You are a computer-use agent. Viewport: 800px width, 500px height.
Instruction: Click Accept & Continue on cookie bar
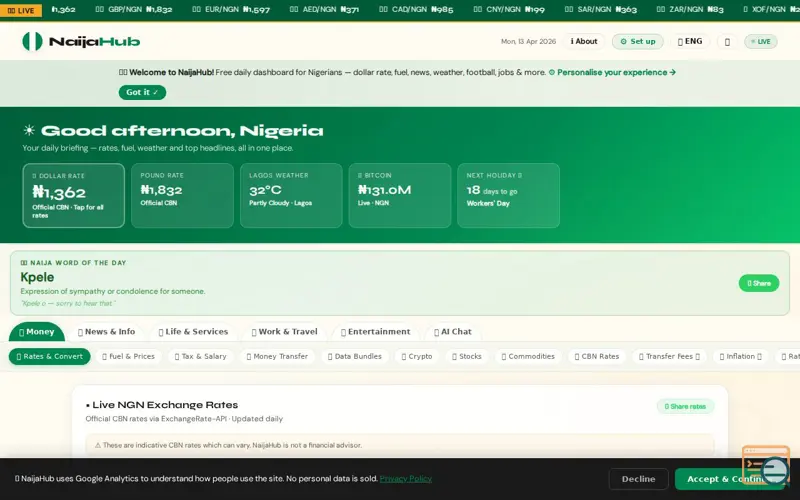(x=730, y=479)
